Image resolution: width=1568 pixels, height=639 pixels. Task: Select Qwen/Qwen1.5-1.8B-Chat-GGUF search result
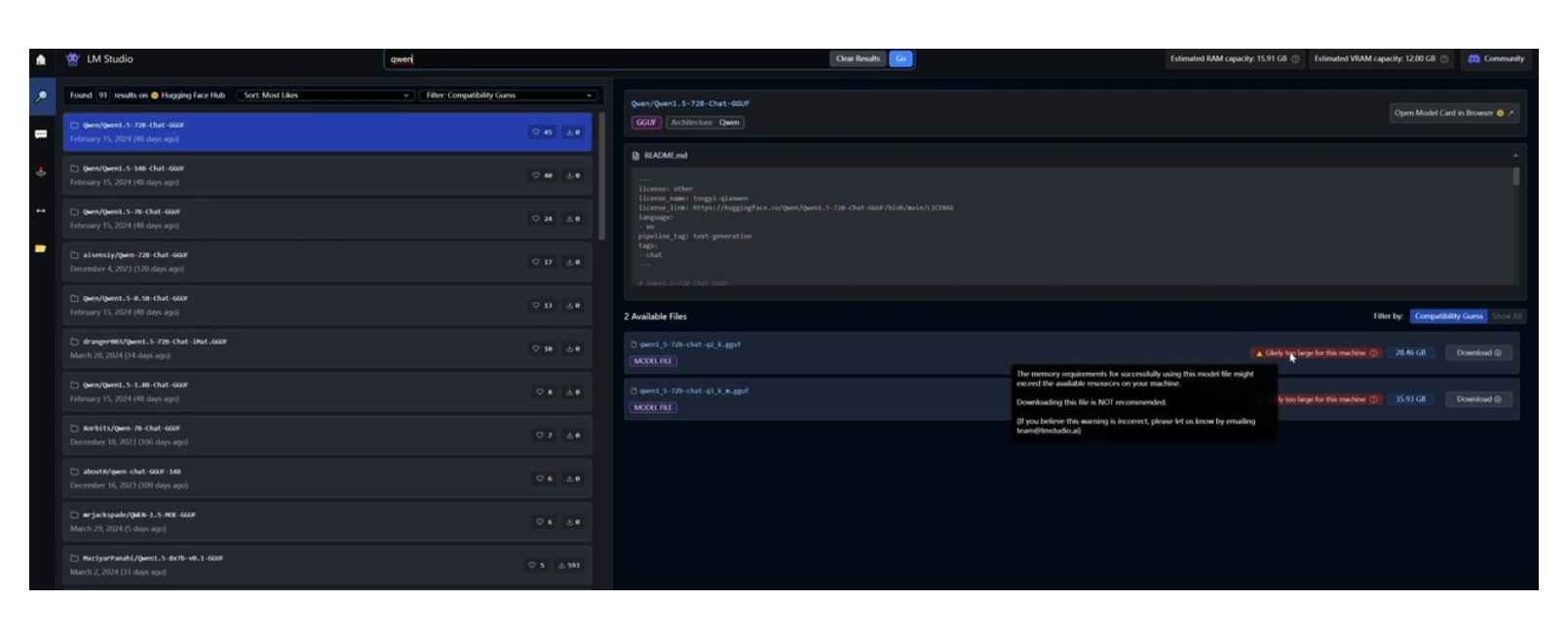coord(326,393)
